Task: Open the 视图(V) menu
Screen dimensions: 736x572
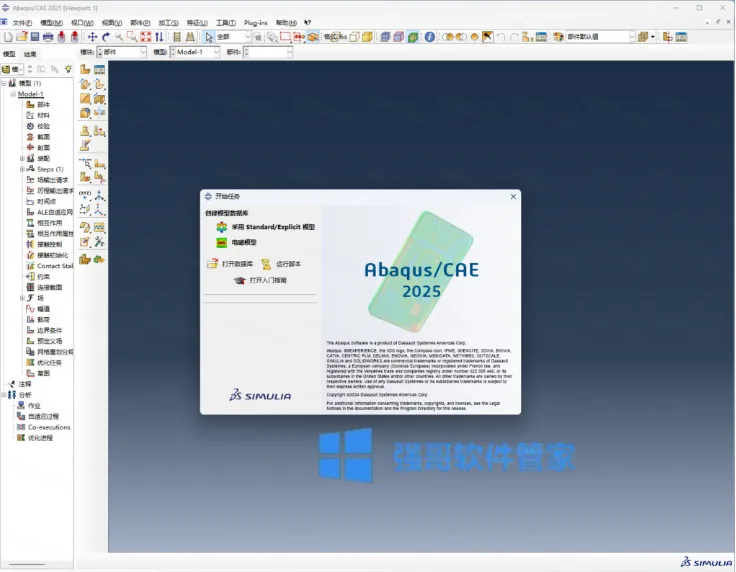Action: point(112,23)
